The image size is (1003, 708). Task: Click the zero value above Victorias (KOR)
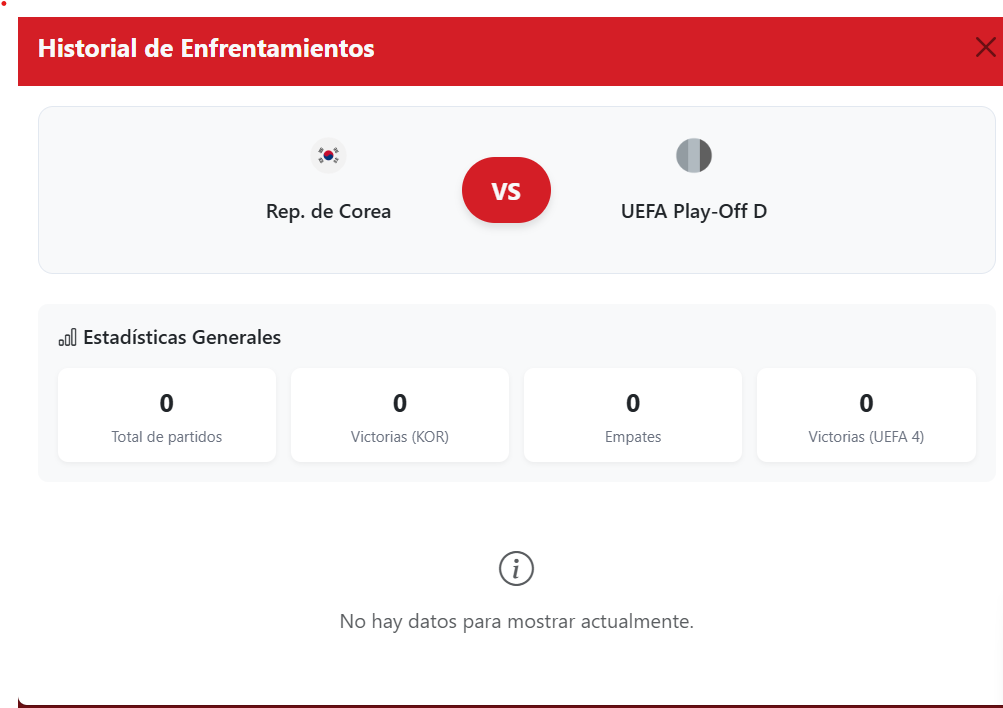pos(400,403)
